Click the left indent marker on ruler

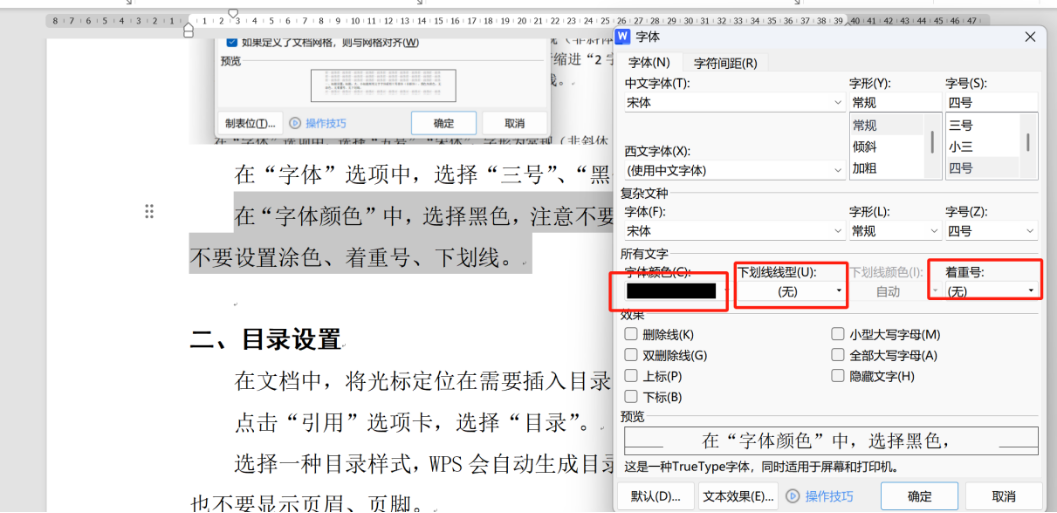(x=188, y=31)
